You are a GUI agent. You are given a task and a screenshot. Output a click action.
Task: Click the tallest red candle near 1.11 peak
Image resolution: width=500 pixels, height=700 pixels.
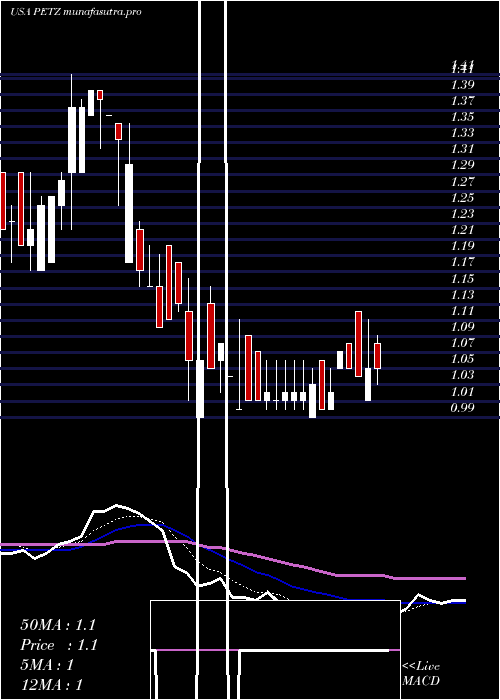point(358,344)
